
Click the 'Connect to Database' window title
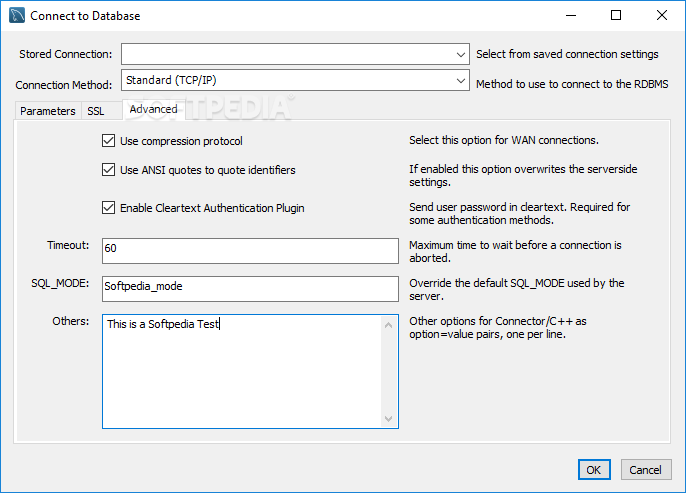[x=85, y=16]
